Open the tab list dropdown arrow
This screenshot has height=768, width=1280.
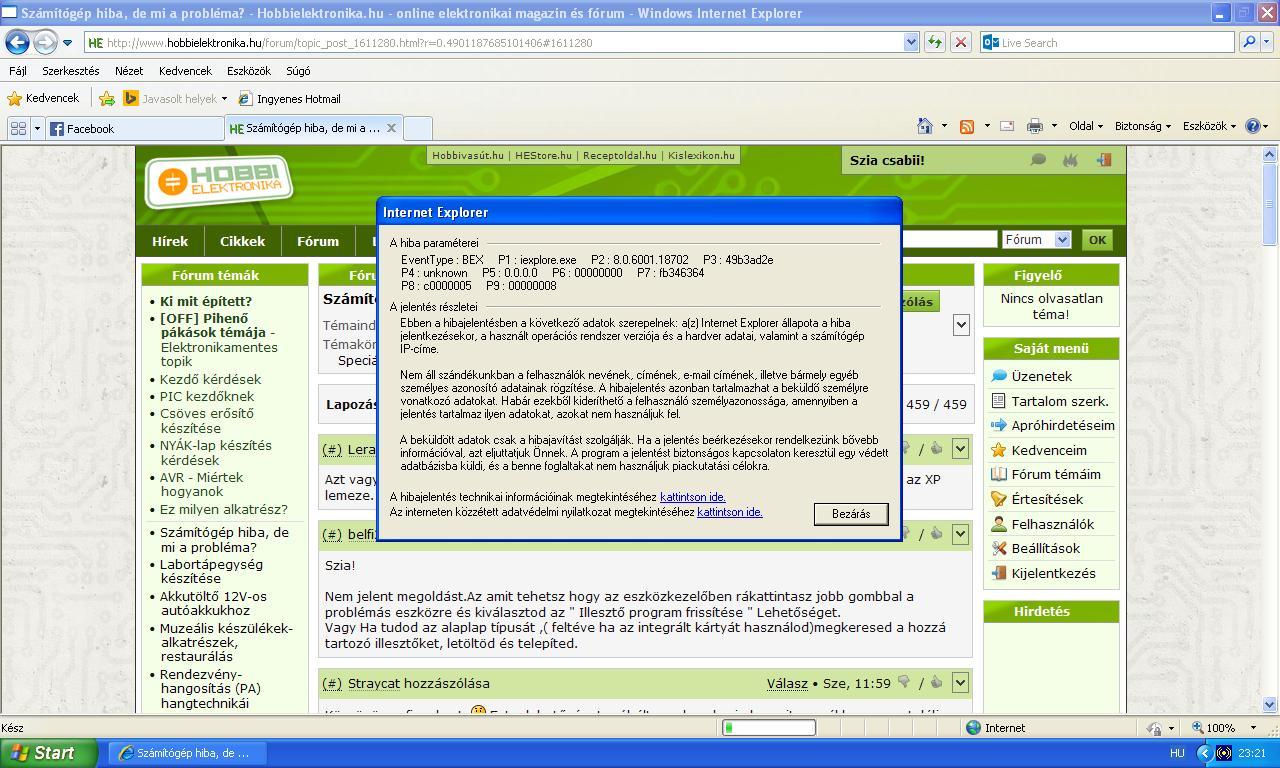click(x=37, y=128)
